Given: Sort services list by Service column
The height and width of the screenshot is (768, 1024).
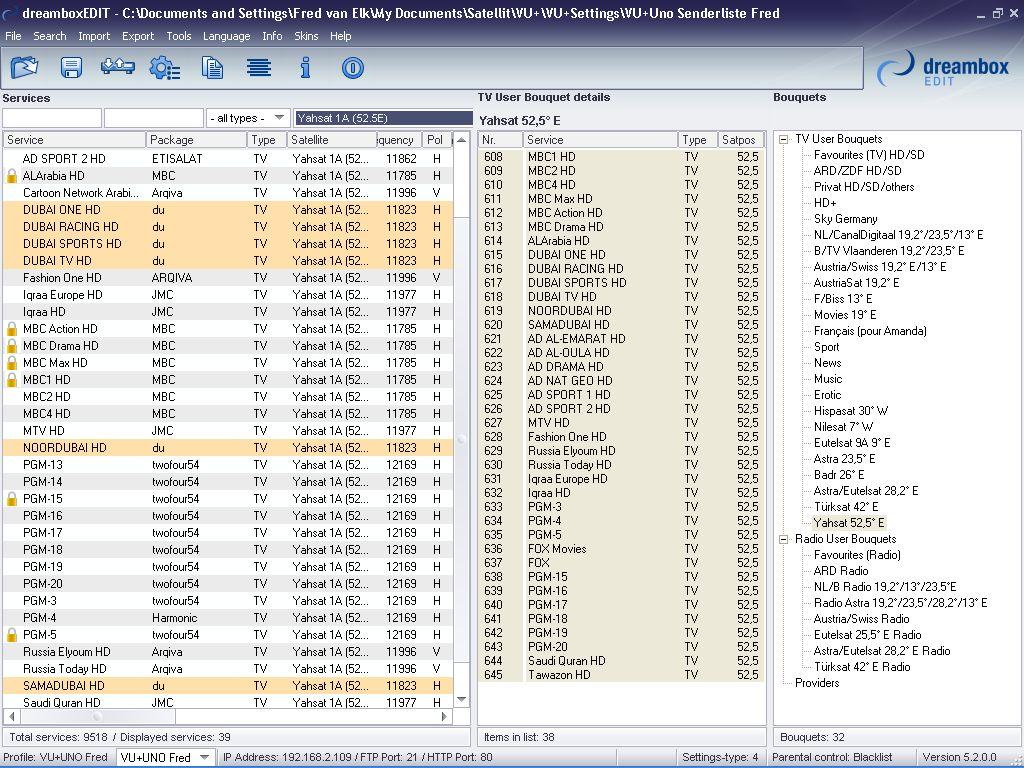Looking at the screenshot, I should tap(74, 140).
